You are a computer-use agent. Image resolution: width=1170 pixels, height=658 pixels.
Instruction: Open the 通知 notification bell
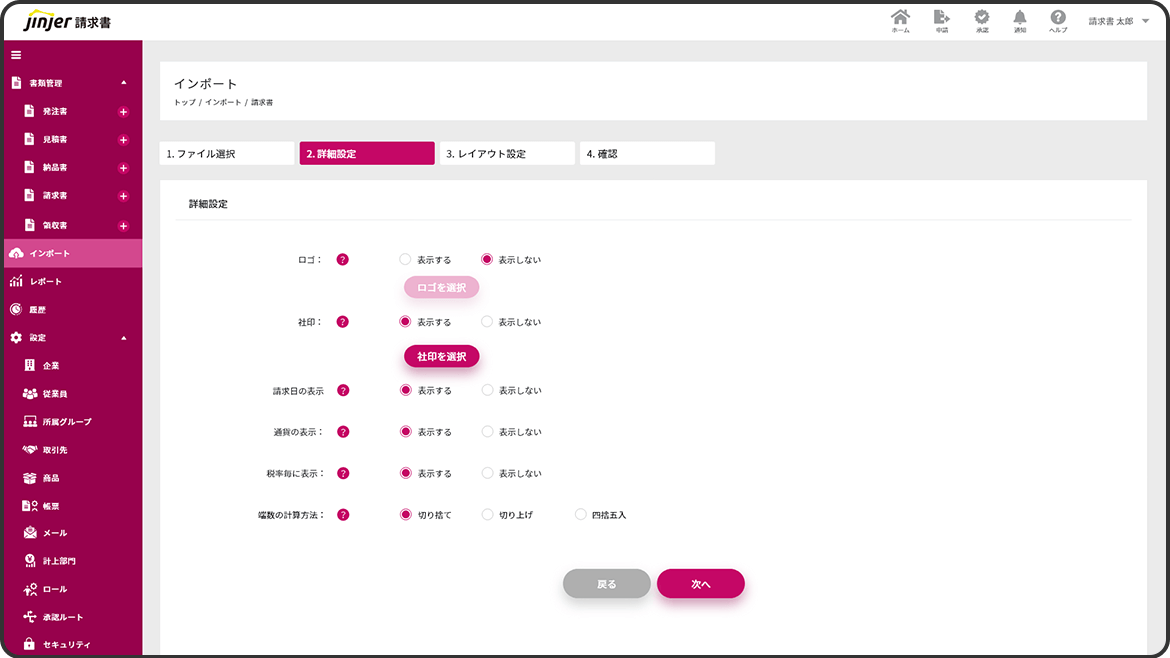point(1019,19)
